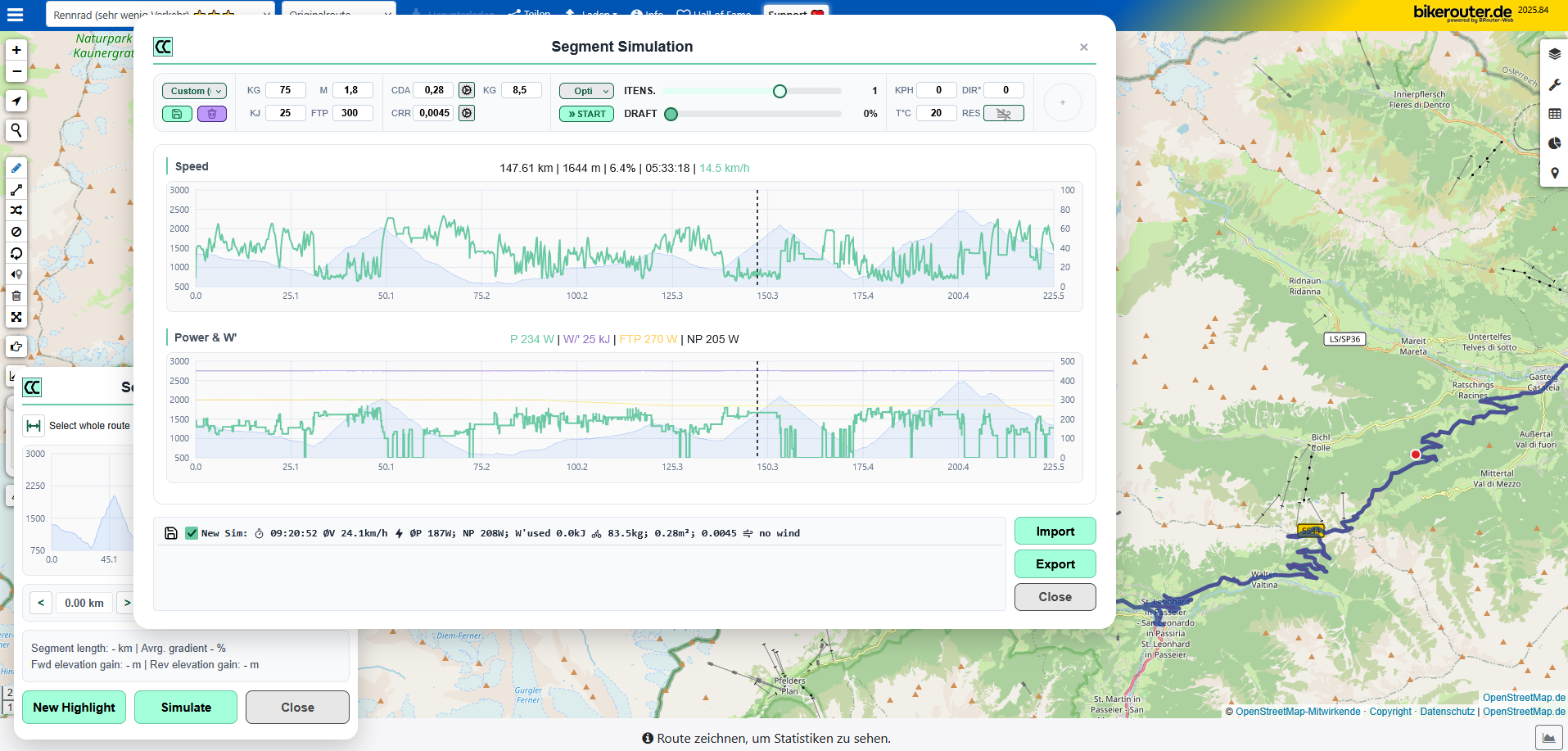Open the Opti mode dropdown

pyautogui.click(x=586, y=91)
